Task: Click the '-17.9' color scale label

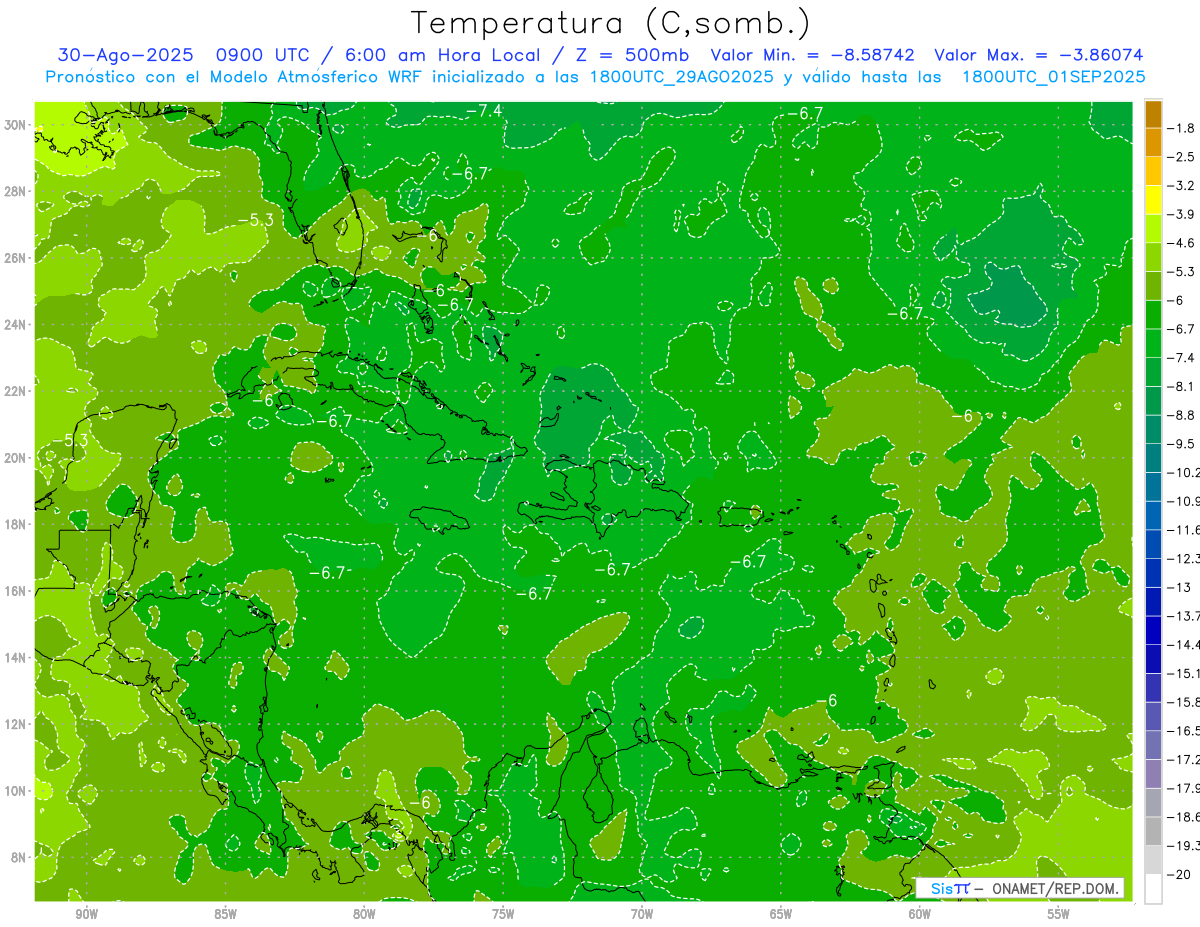Action: (x=1184, y=789)
